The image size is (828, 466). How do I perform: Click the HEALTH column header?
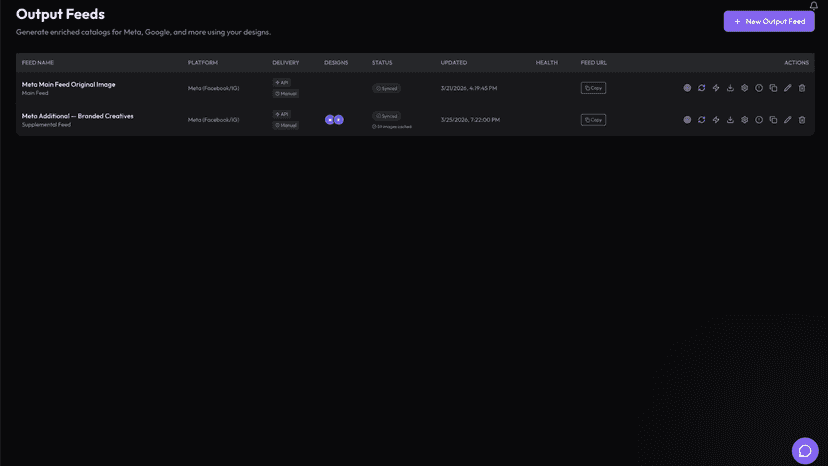coord(547,62)
